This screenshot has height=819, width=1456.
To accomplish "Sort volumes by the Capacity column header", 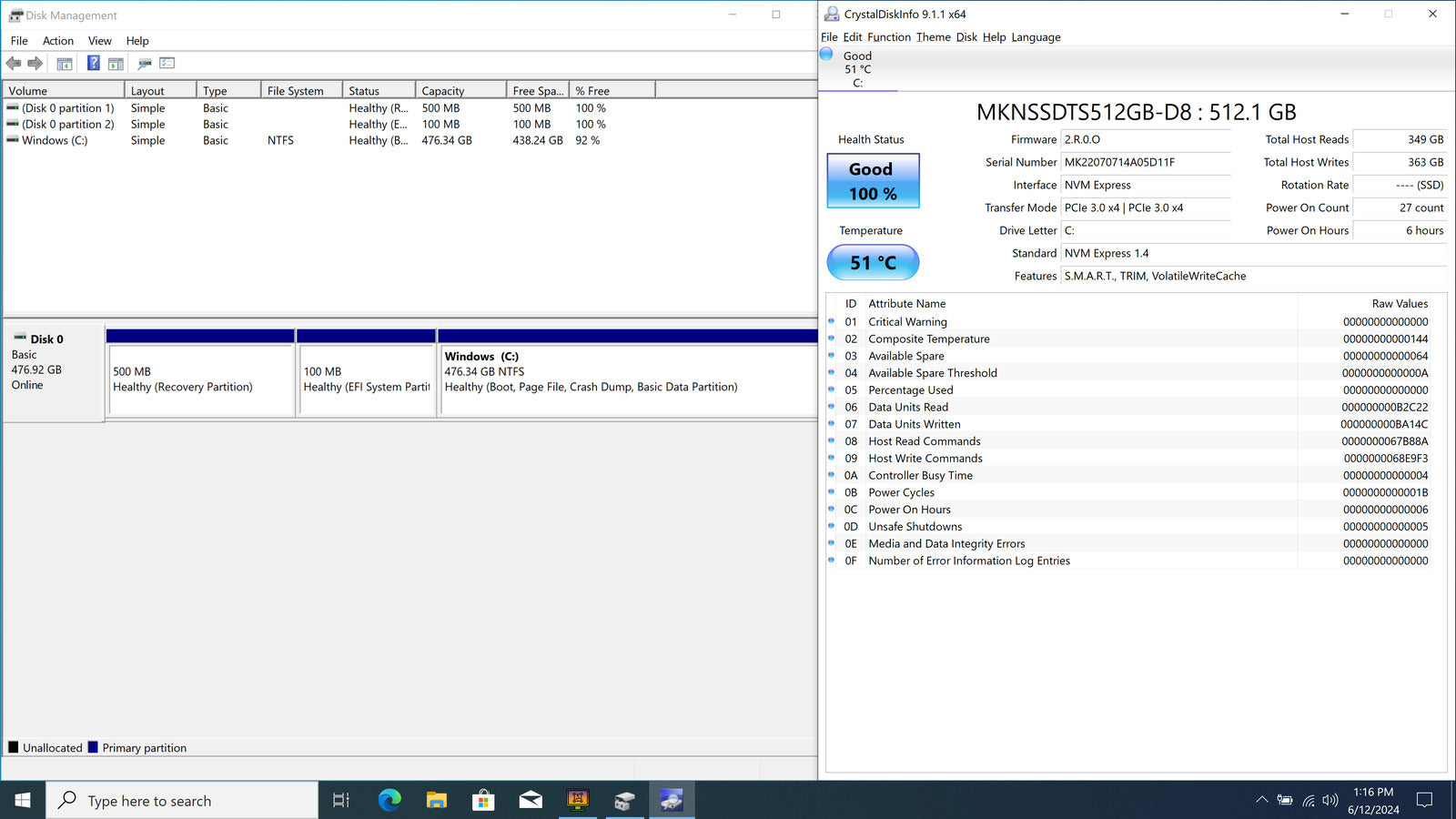I will [x=461, y=91].
